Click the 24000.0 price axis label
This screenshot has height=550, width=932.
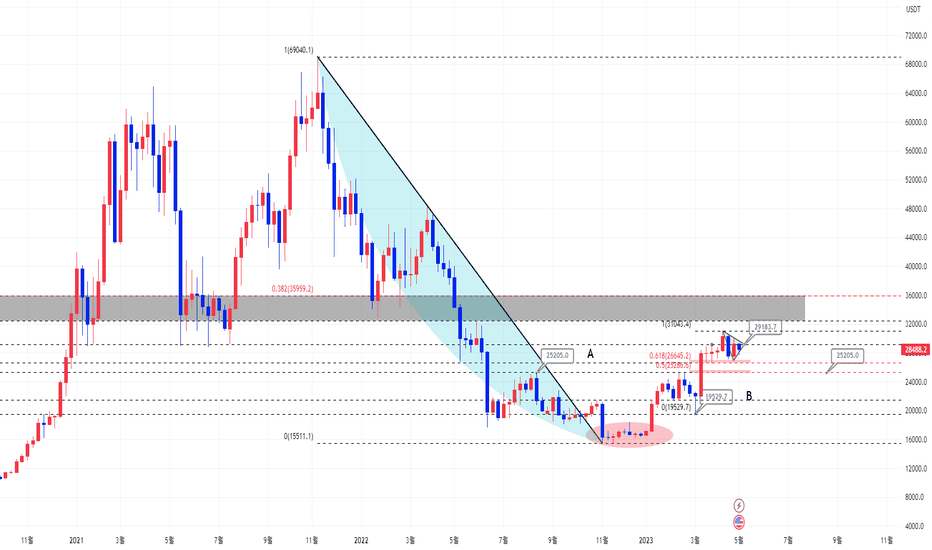[915, 382]
